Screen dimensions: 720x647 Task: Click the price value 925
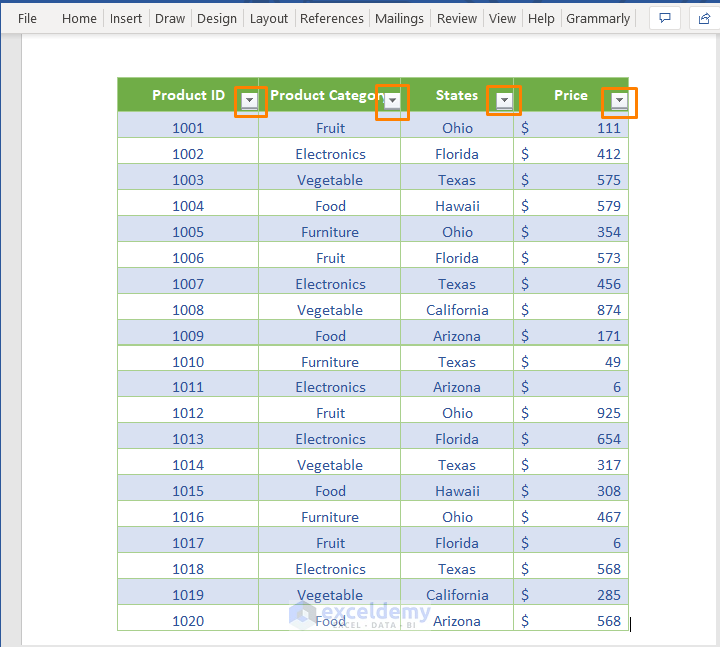pos(608,413)
